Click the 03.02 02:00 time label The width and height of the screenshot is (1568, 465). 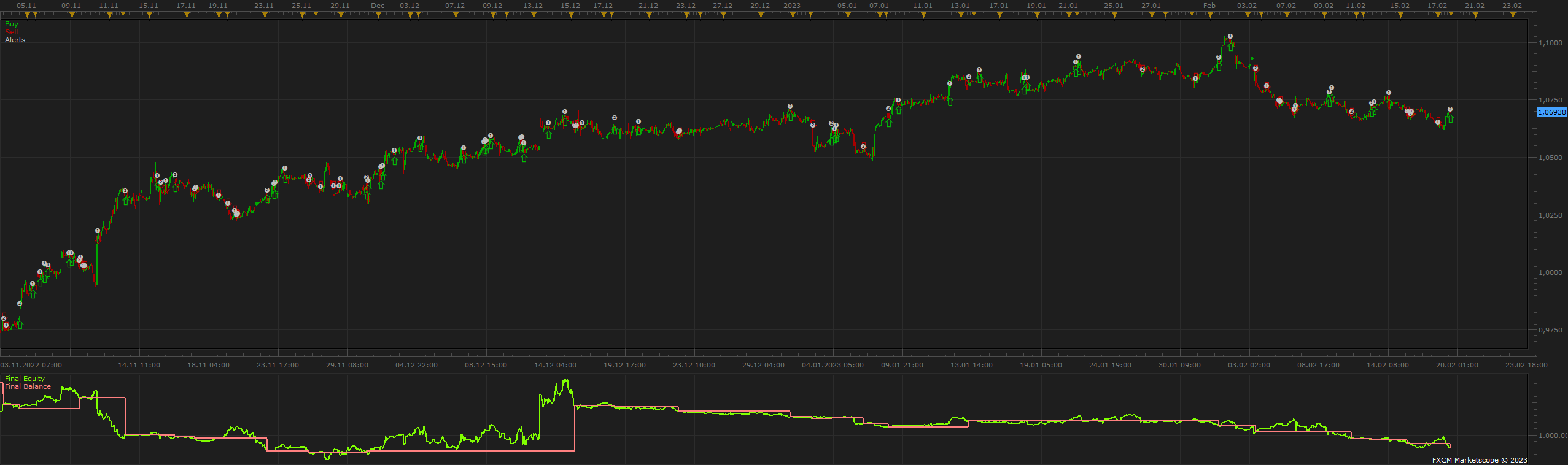tap(1249, 365)
